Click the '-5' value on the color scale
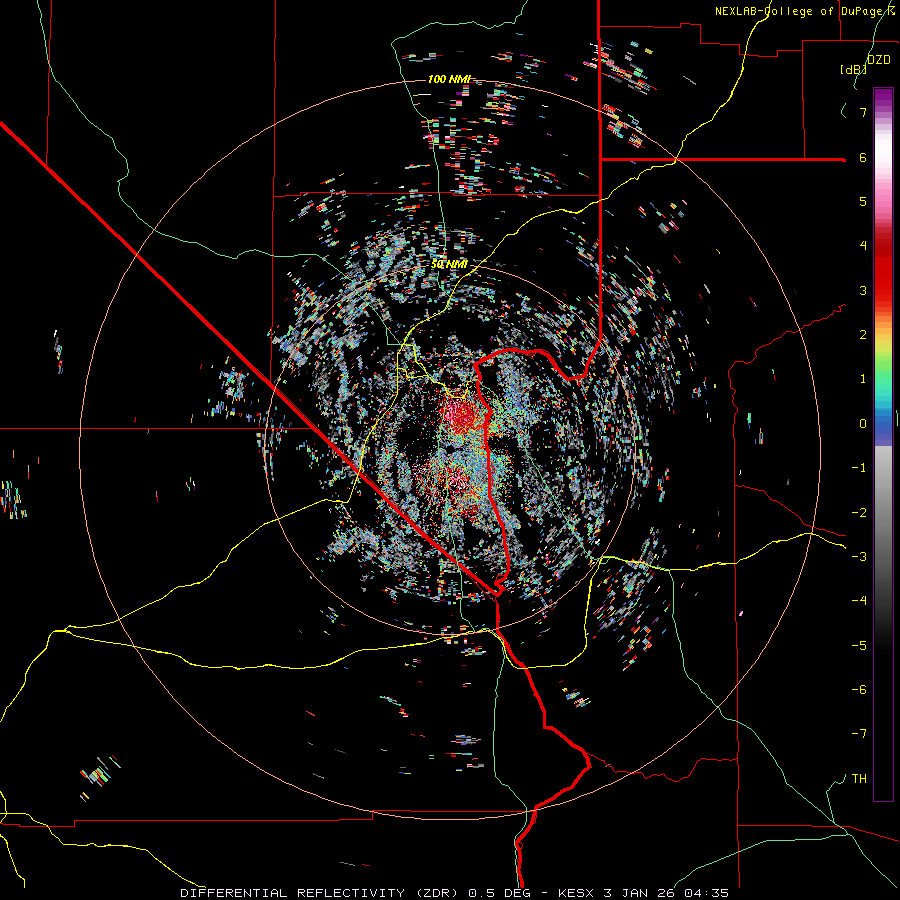This screenshot has height=900, width=900. pyautogui.click(x=859, y=646)
